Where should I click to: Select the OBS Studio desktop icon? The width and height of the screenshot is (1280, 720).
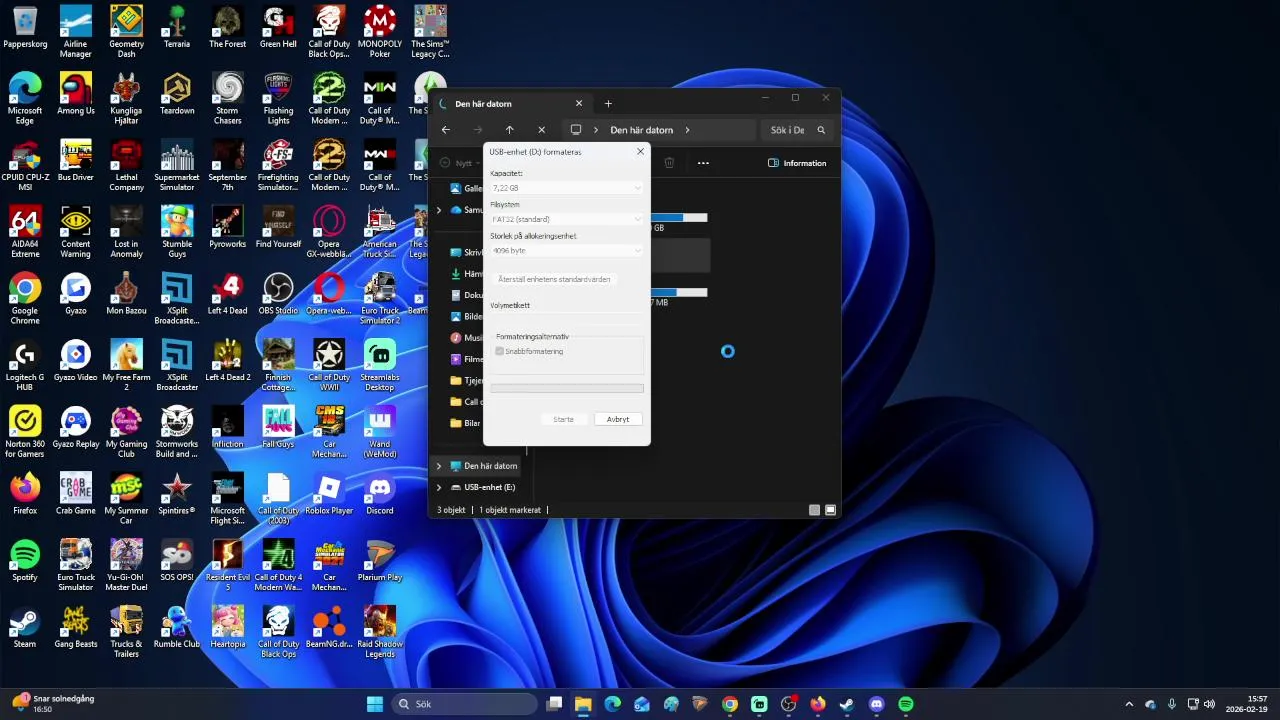pyautogui.click(x=278, y=294)
